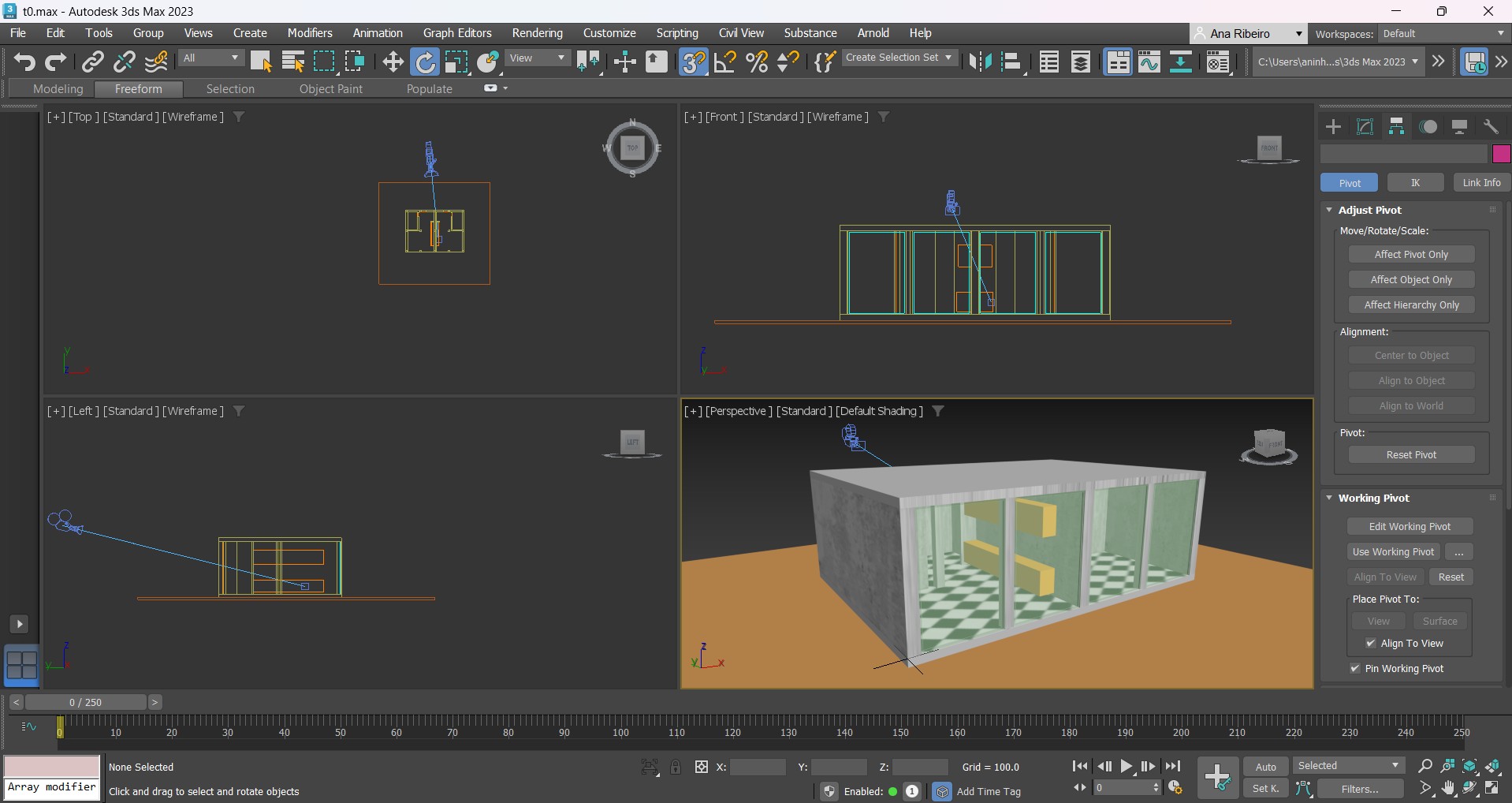
Task: Toggle the Angle Snap icon
Action: tap(724, 62)
